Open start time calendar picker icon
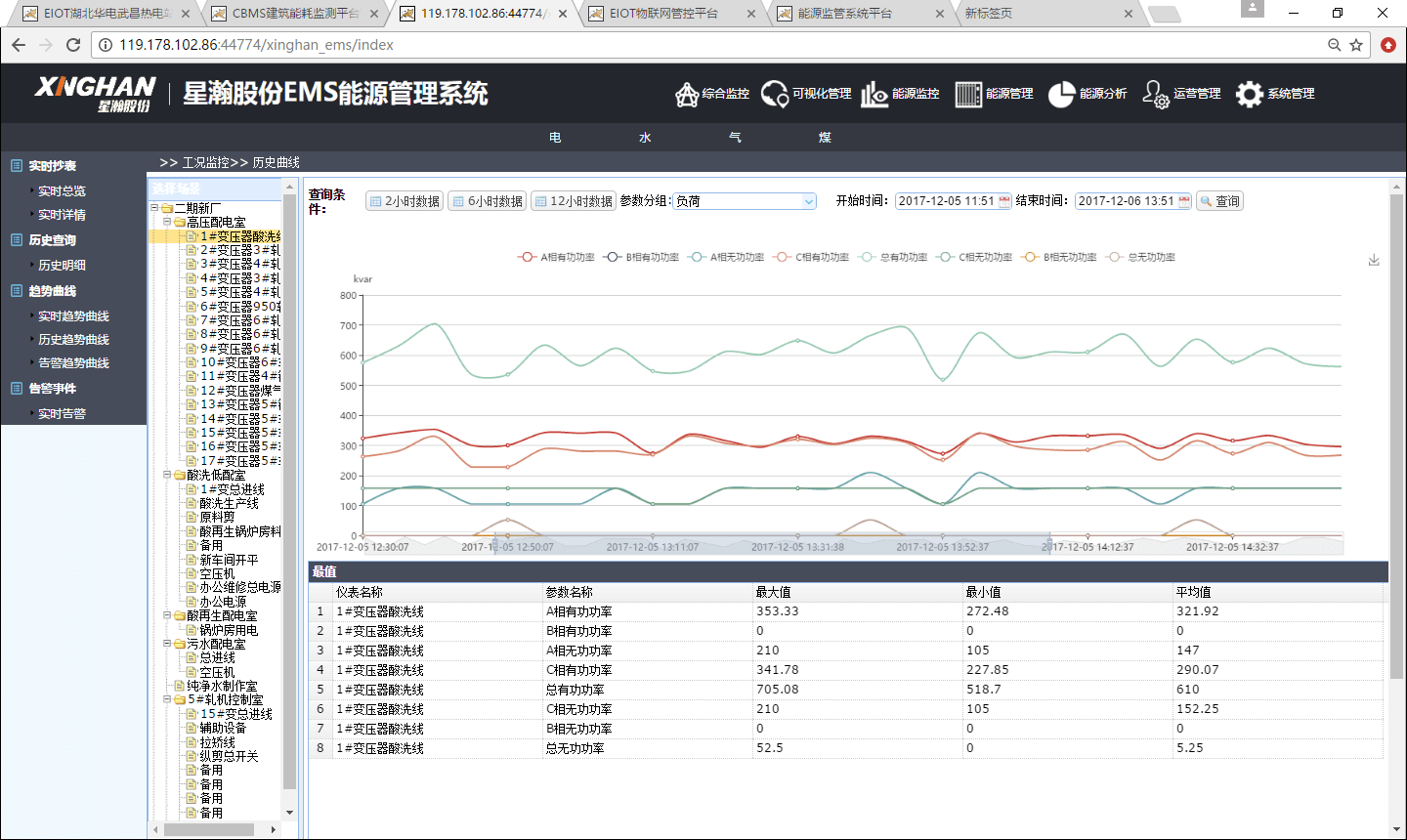 pos(1004,201)
